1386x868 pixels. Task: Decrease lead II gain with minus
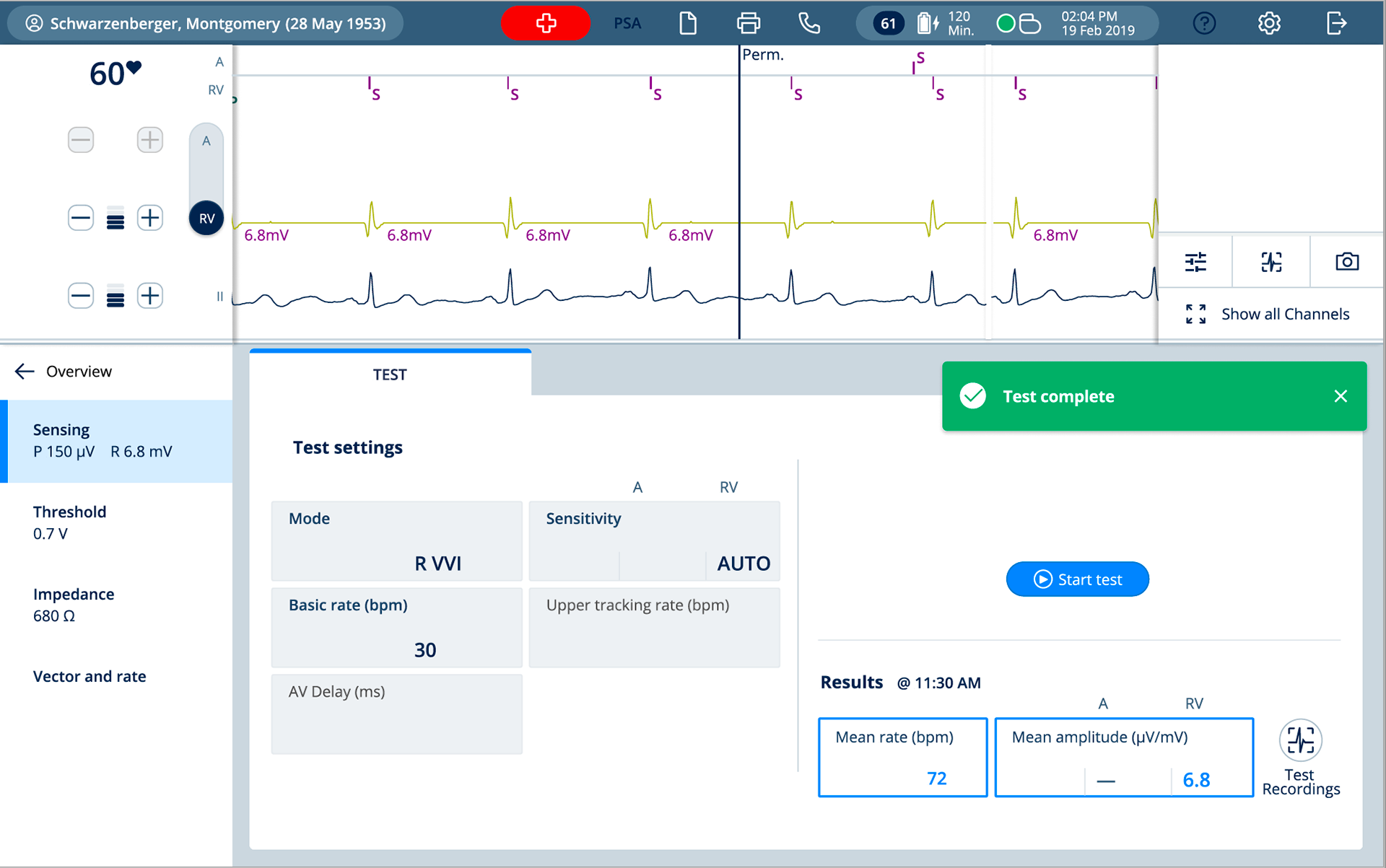click(x=81, y=296)
